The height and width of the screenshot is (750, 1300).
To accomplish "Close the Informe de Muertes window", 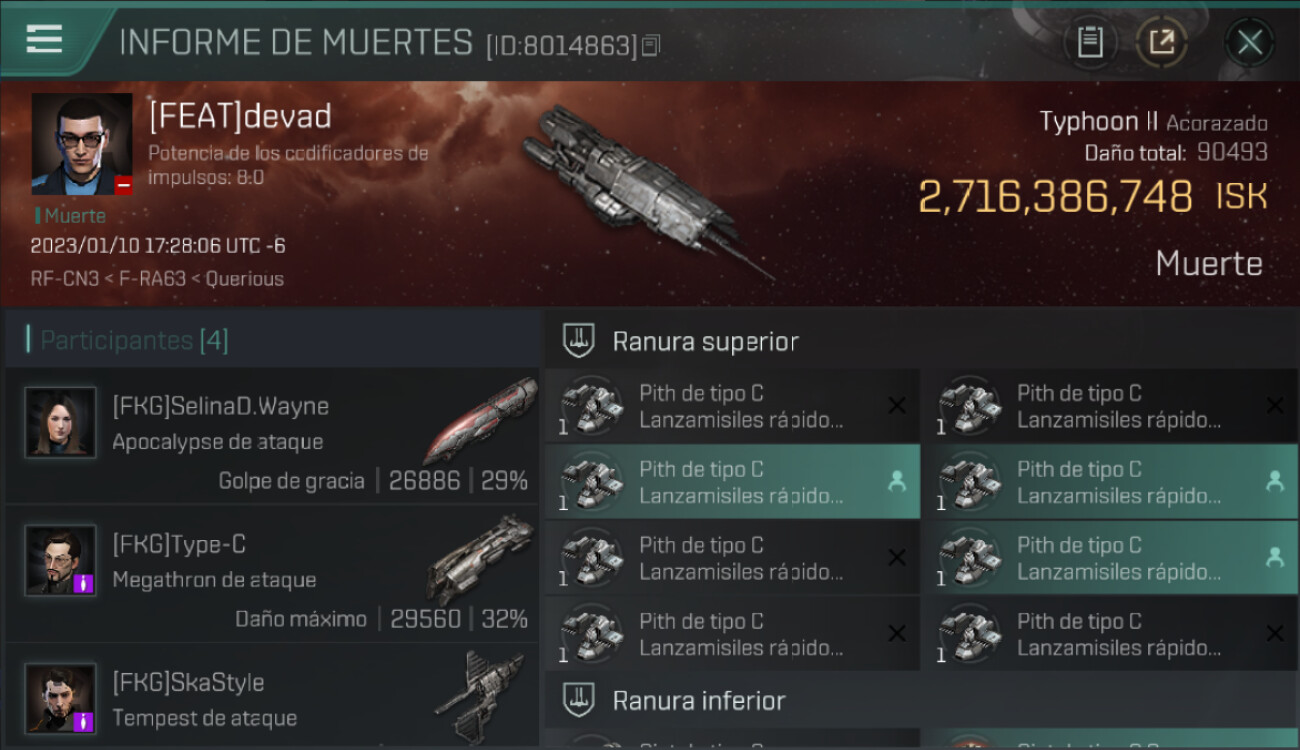I will point(1249,43).
